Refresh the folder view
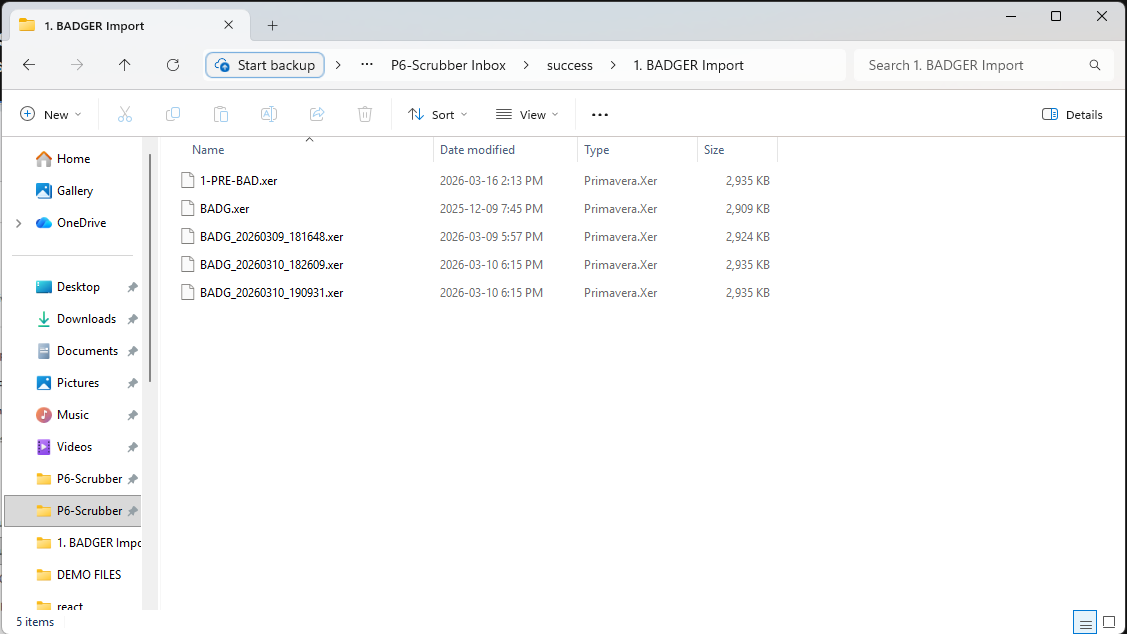The image size is (1127, 634). (172, 64)
